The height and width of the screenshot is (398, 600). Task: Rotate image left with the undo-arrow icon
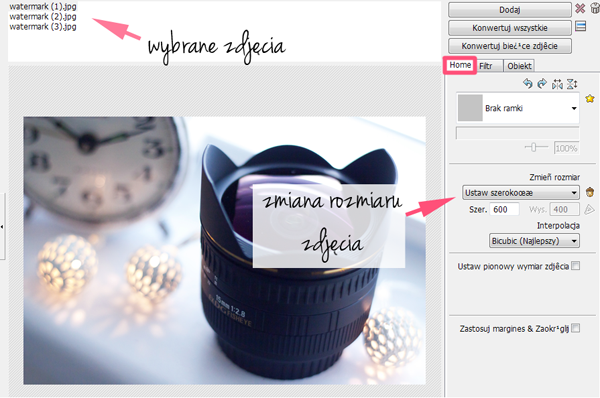[x=528, y=83]
